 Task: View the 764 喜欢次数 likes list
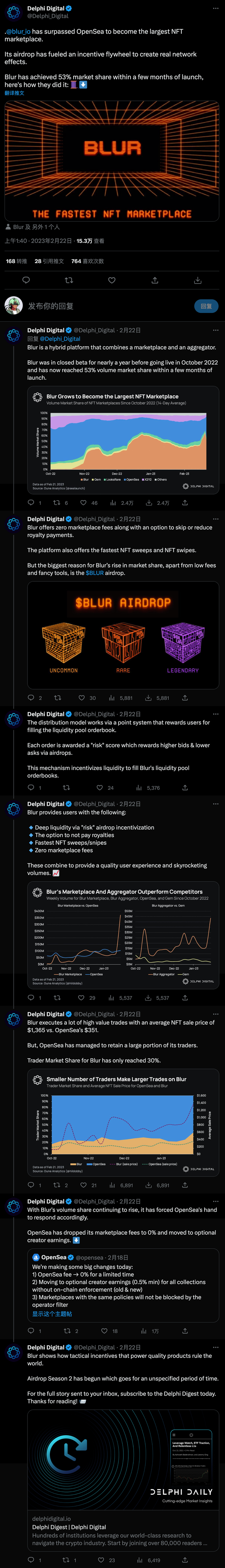[x=87, y=261]
